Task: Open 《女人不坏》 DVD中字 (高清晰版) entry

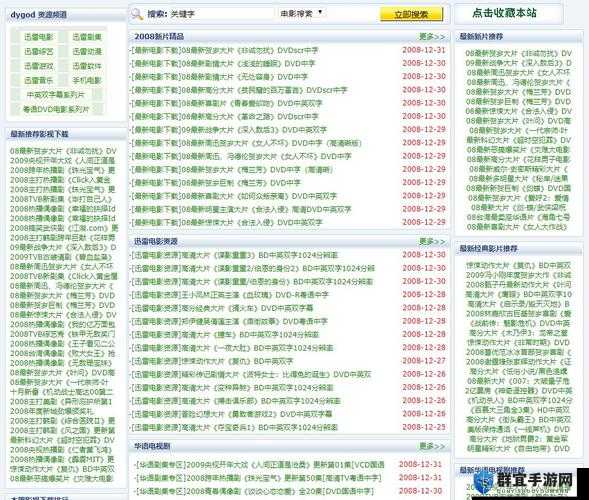Action: pyautogui.click(x=246, y=143)
